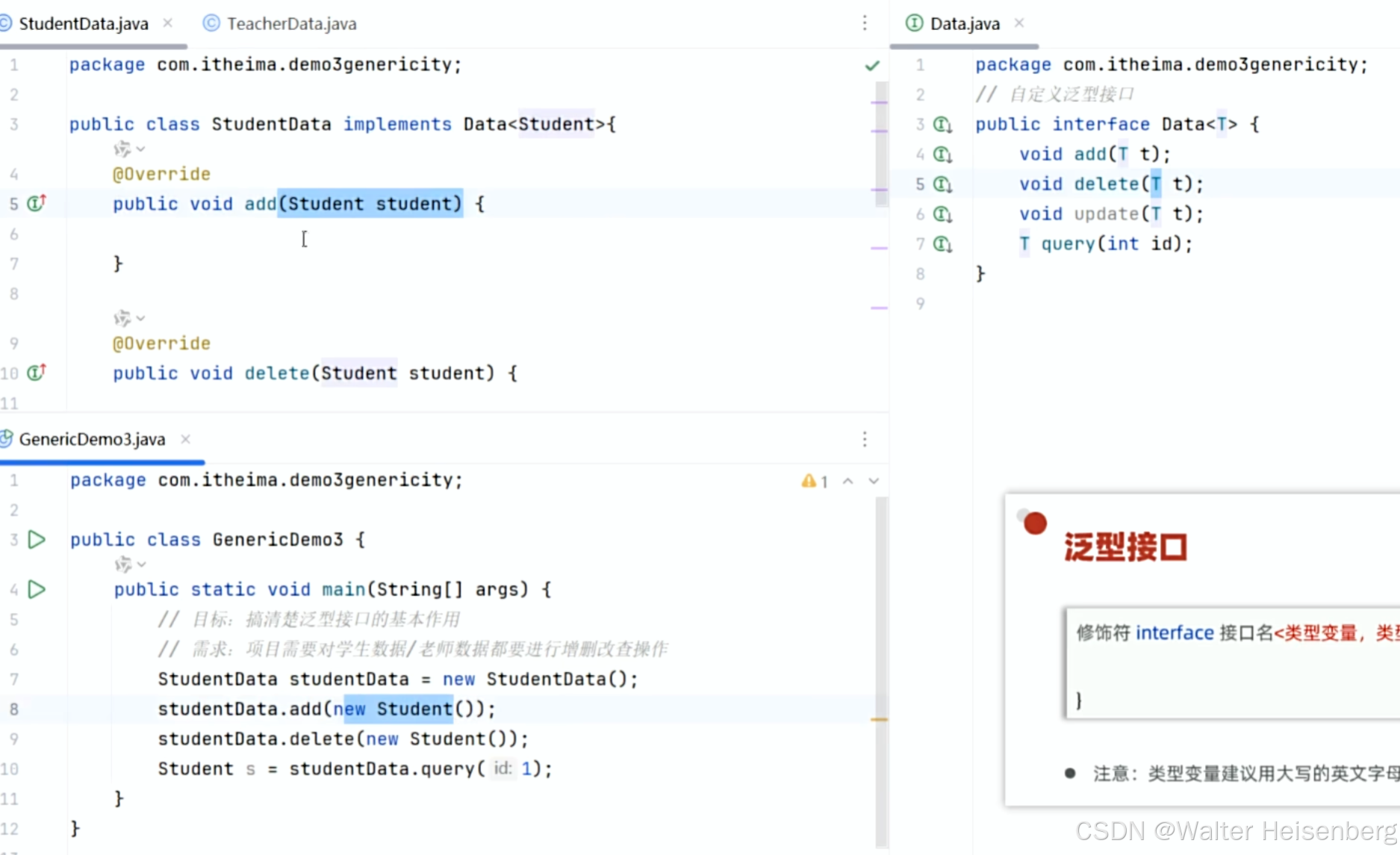Click the gutter icon beside void update(T t)
1400x855 pixels.
click(943, 214)
